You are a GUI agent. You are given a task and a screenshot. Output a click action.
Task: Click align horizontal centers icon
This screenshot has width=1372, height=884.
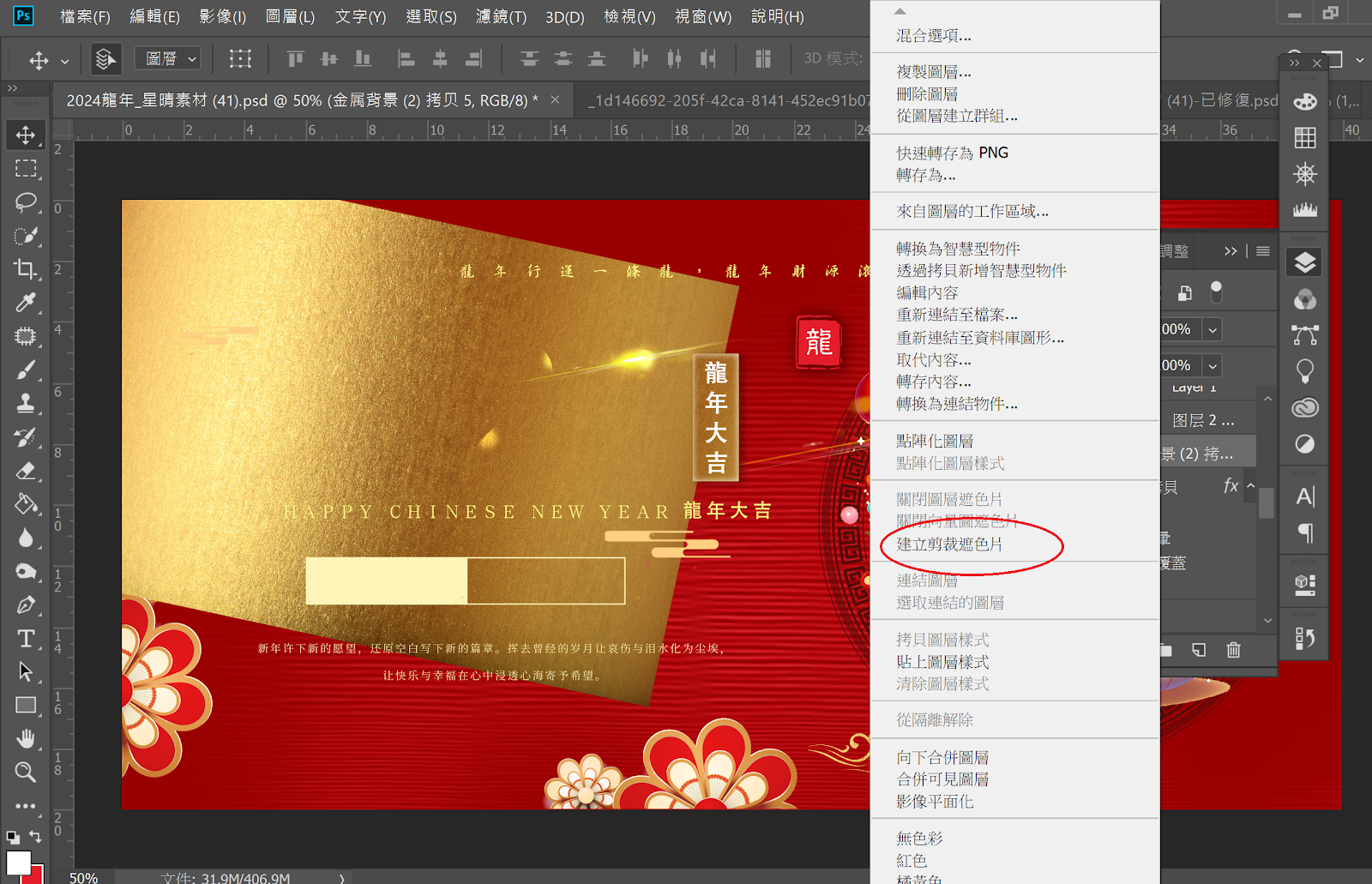(440, 58)
